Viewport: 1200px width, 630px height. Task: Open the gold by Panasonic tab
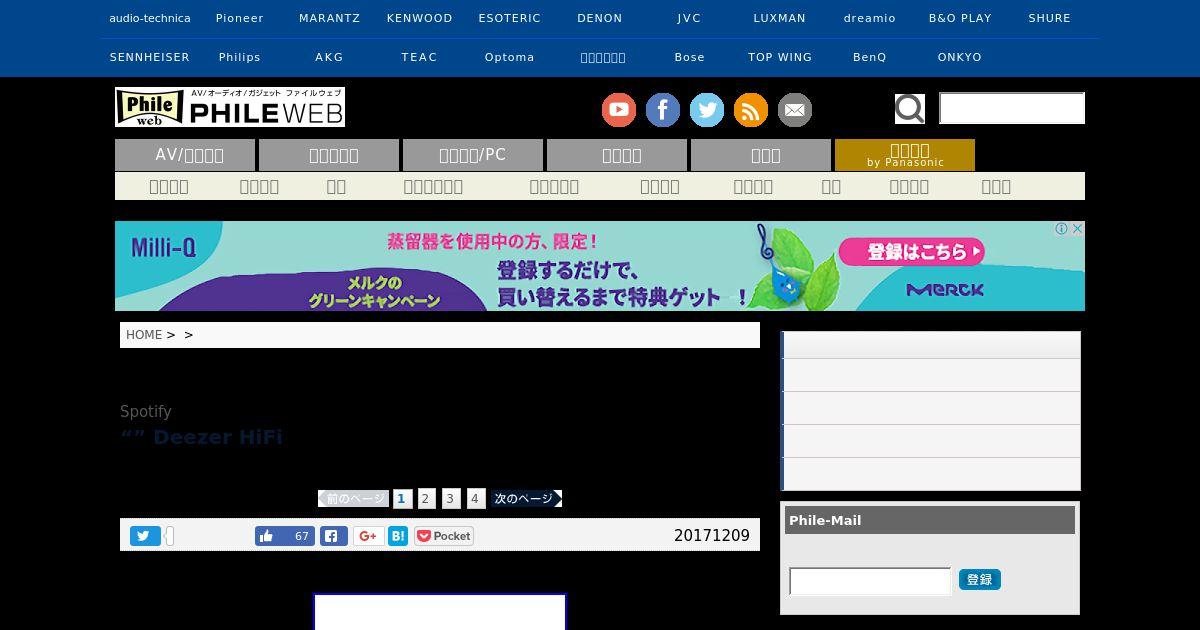(905, 155)
